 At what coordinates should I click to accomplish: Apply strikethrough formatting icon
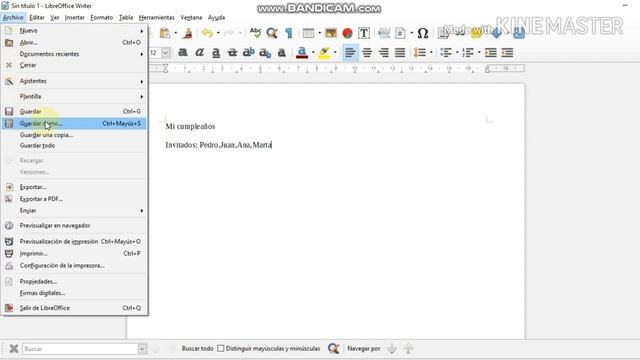pos(232,52)
